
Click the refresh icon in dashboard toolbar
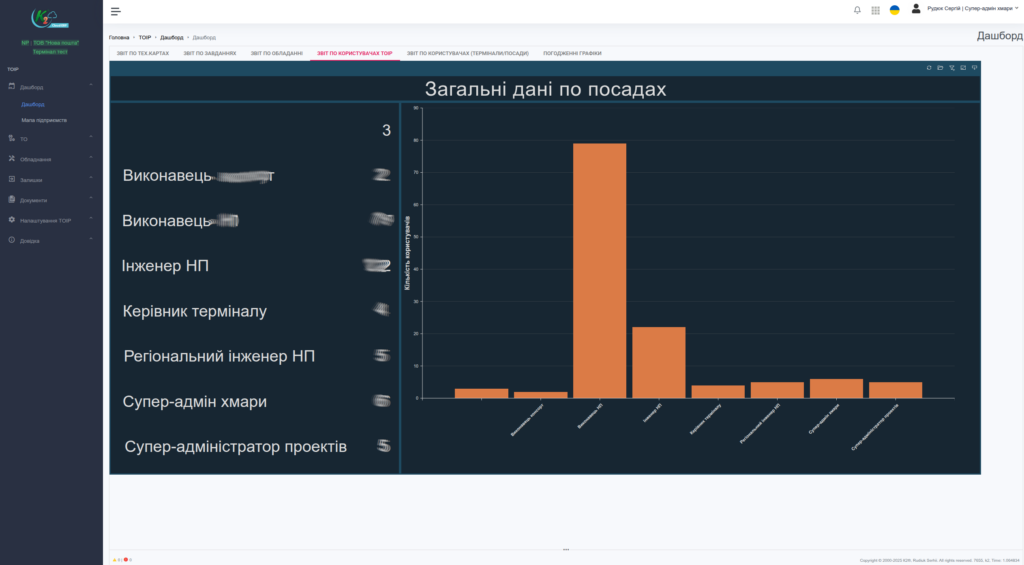click(929, 68)
